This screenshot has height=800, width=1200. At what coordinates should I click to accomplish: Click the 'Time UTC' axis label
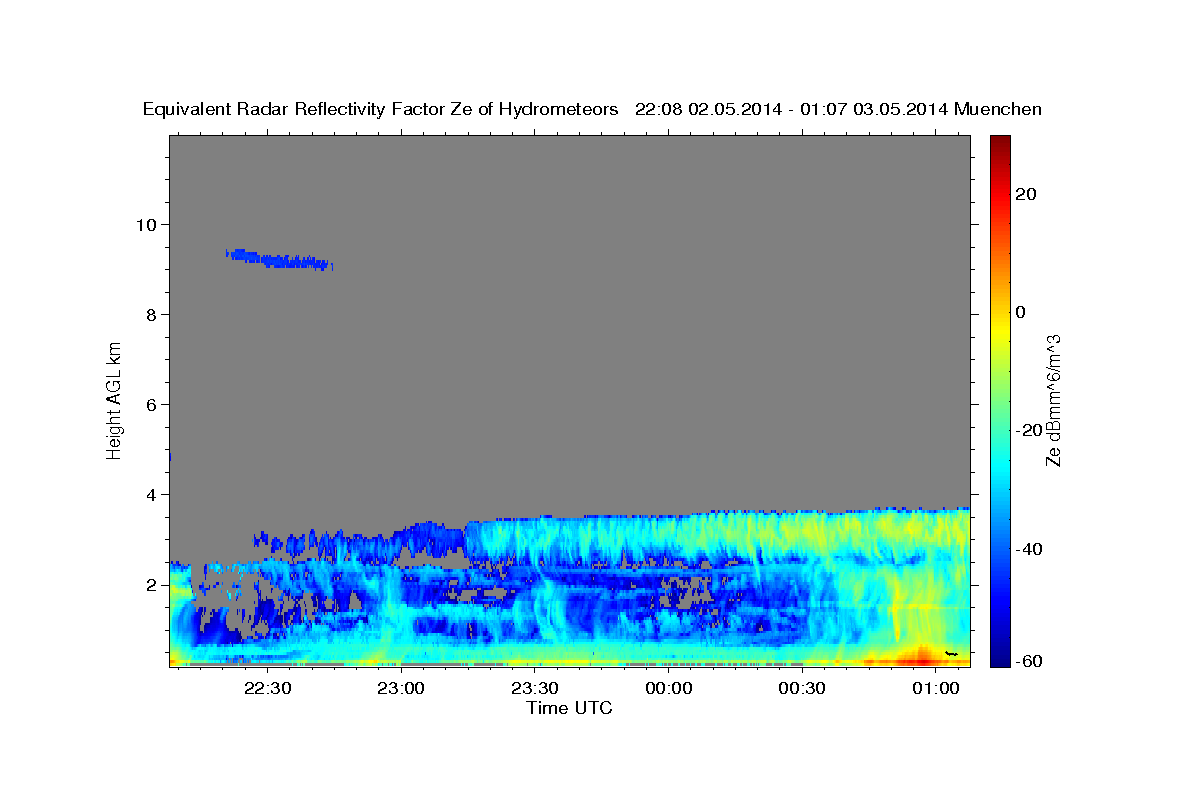[x=569, y=708]
